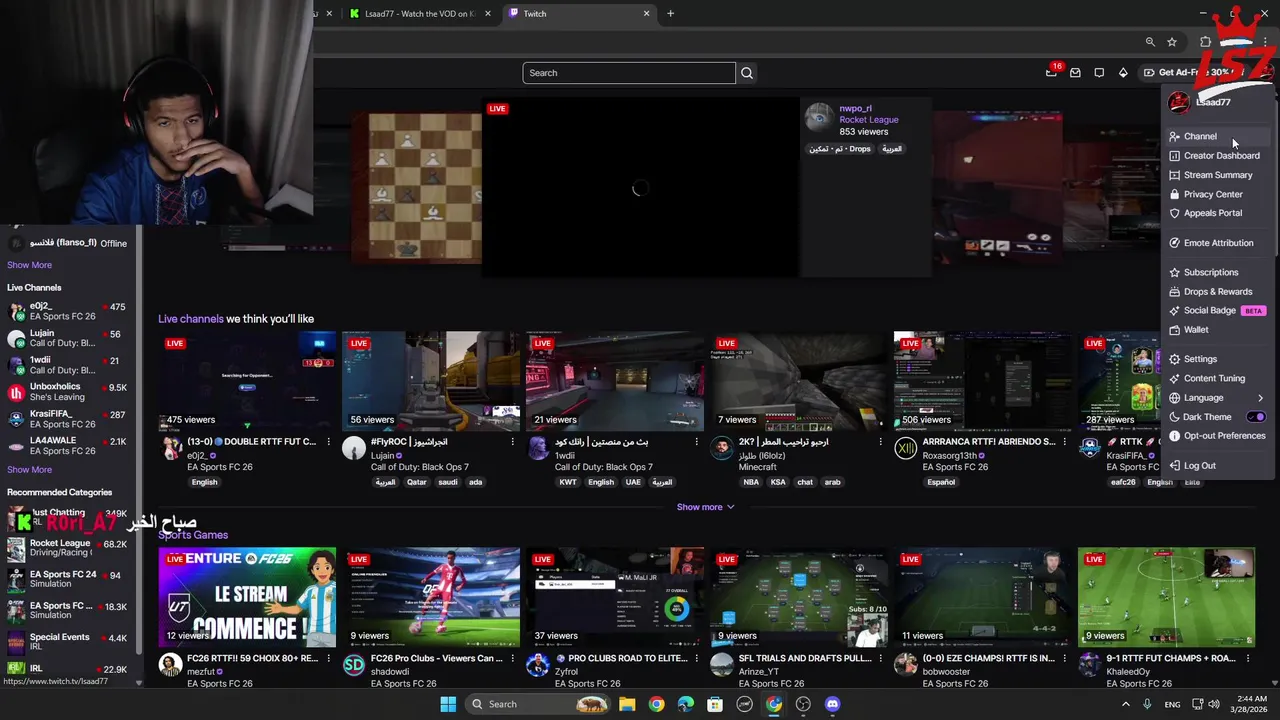Expand Show more under Live channels row

tap(705, 507)
